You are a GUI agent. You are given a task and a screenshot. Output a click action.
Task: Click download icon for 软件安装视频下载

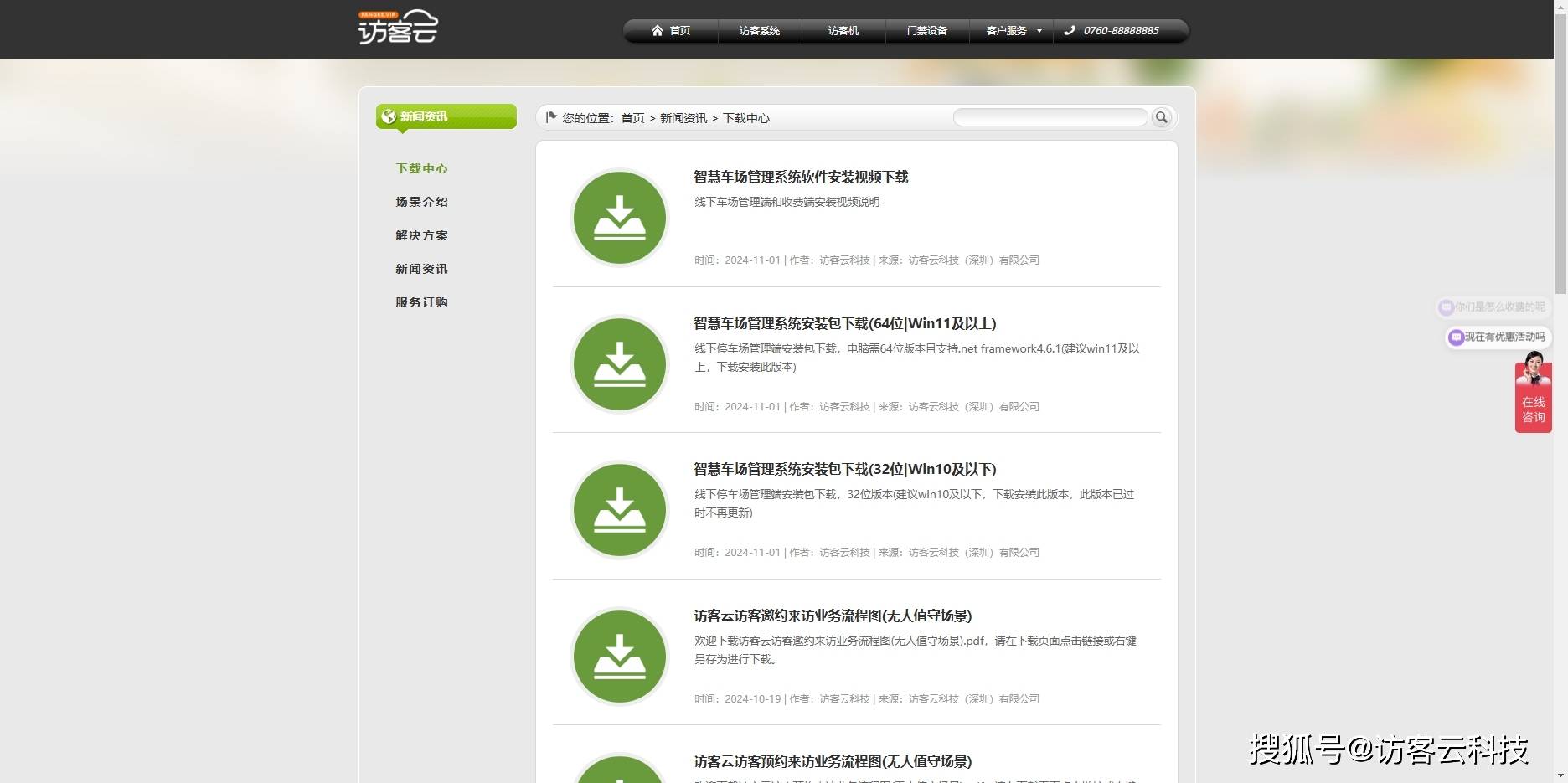click(x=619, y=218)
